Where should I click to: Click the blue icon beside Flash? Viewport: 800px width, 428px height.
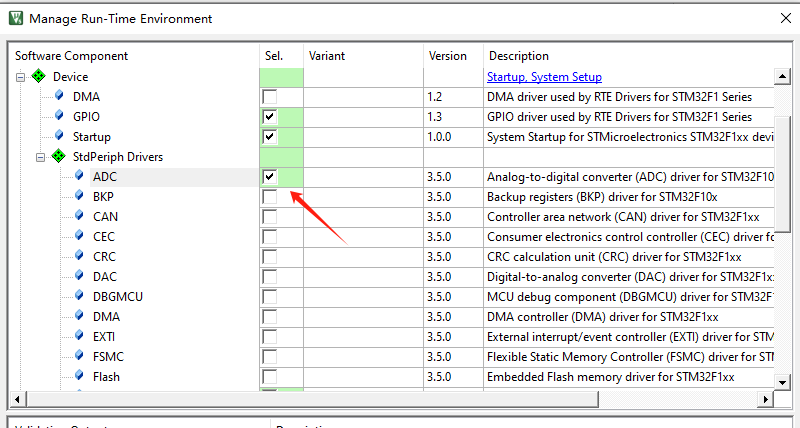click(79, 375)
